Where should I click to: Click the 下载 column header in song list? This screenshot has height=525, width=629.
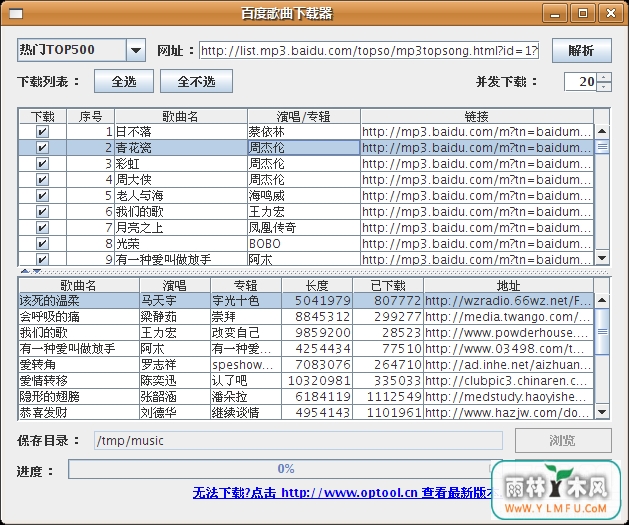pyautogui.click(x=43, y=116)
